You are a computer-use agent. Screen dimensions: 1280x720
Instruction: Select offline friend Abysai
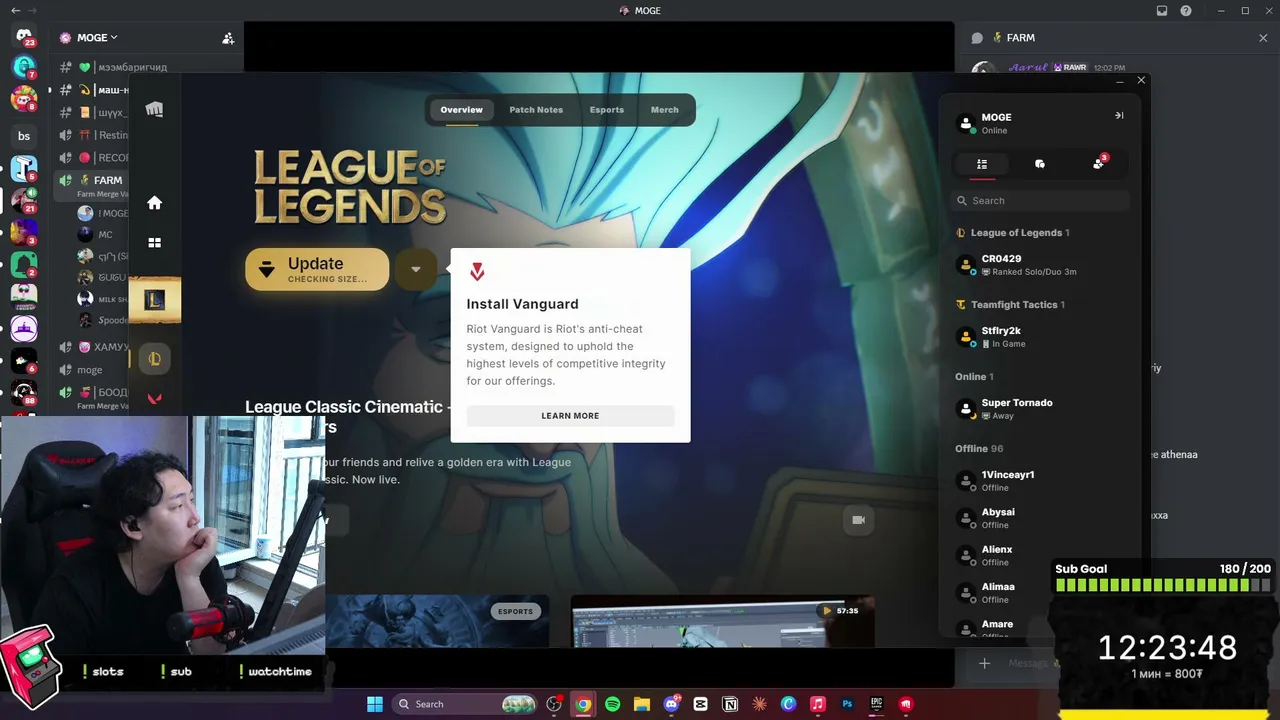[x=1040, y=518]
